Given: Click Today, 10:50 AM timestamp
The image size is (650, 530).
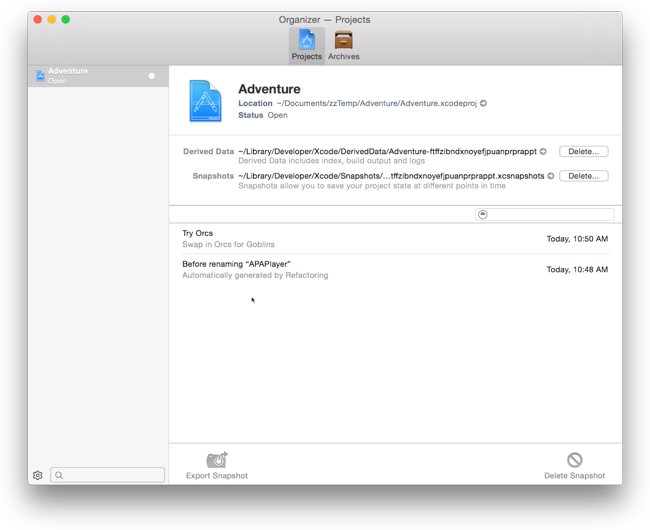Looking at the screenshot, I should [577, 239].
